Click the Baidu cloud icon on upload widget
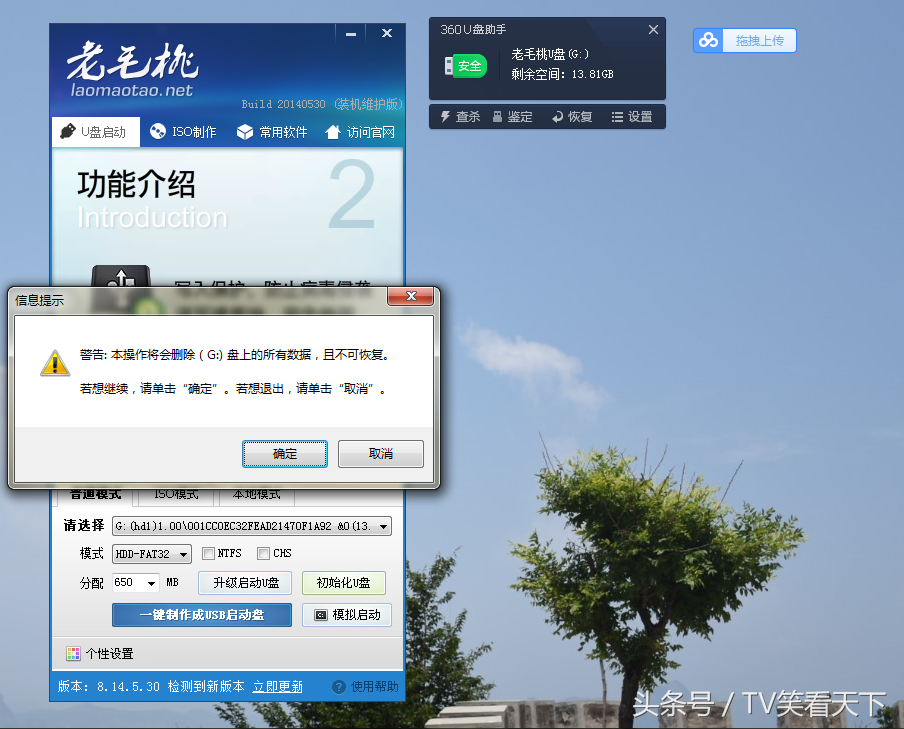Viewport: 904px width, 729px height. point(708,40)
